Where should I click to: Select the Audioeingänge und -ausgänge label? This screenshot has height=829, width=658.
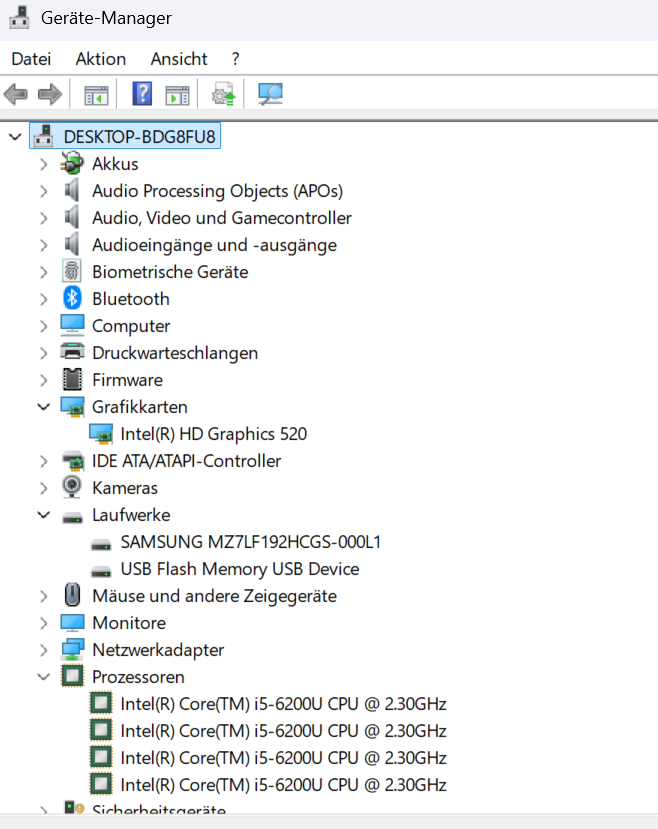(214, 245)
